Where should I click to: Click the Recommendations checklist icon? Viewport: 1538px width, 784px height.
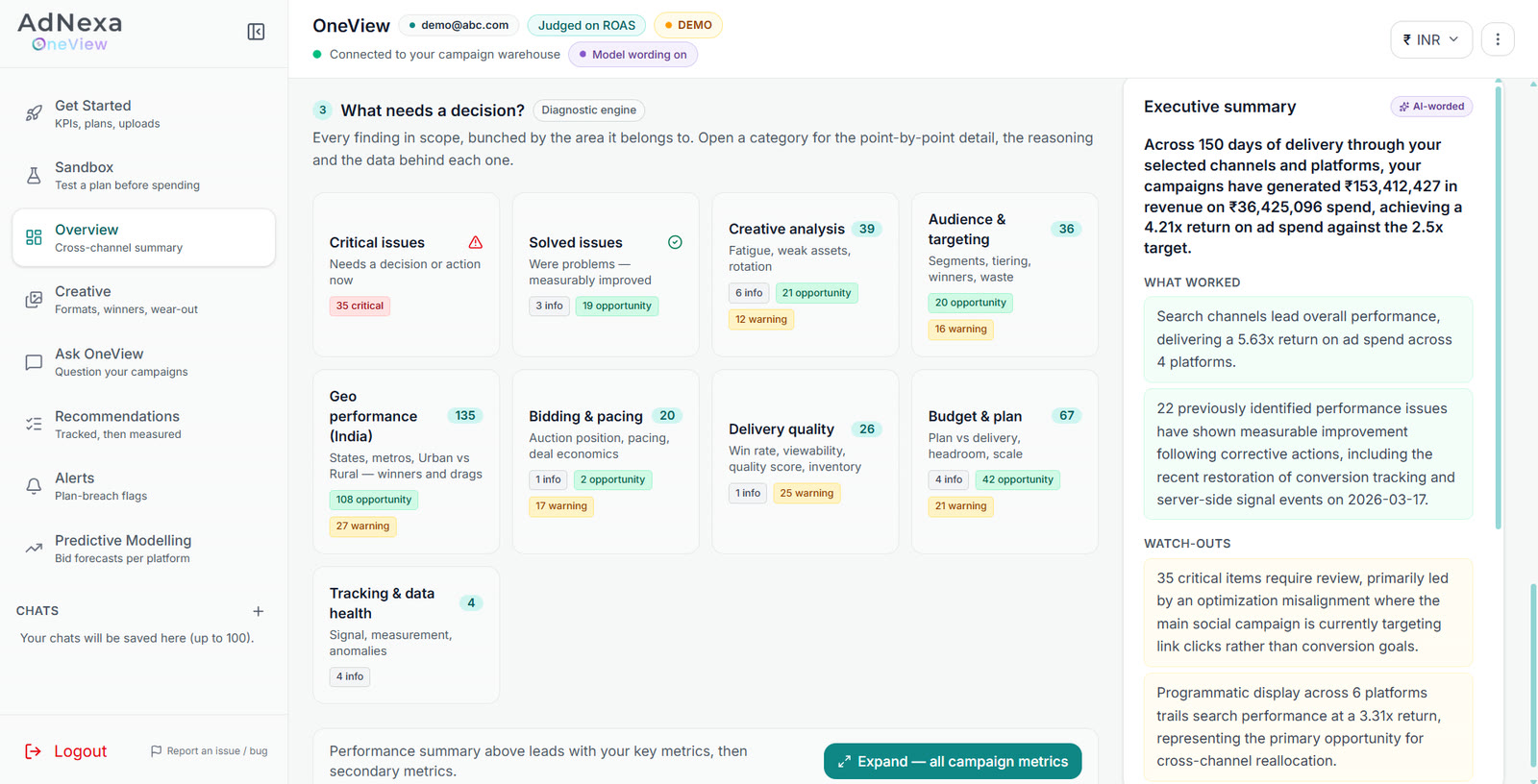[34, 424]
